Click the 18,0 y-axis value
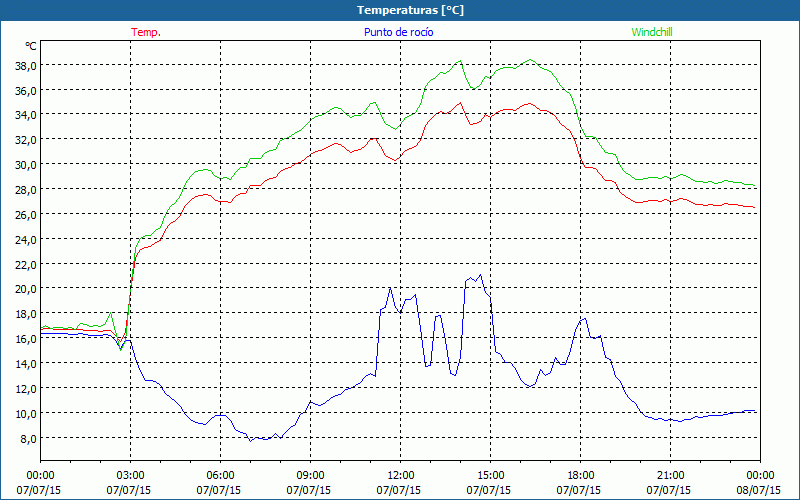Viewport: 800px width, 500px height. (x=25, y=314)
